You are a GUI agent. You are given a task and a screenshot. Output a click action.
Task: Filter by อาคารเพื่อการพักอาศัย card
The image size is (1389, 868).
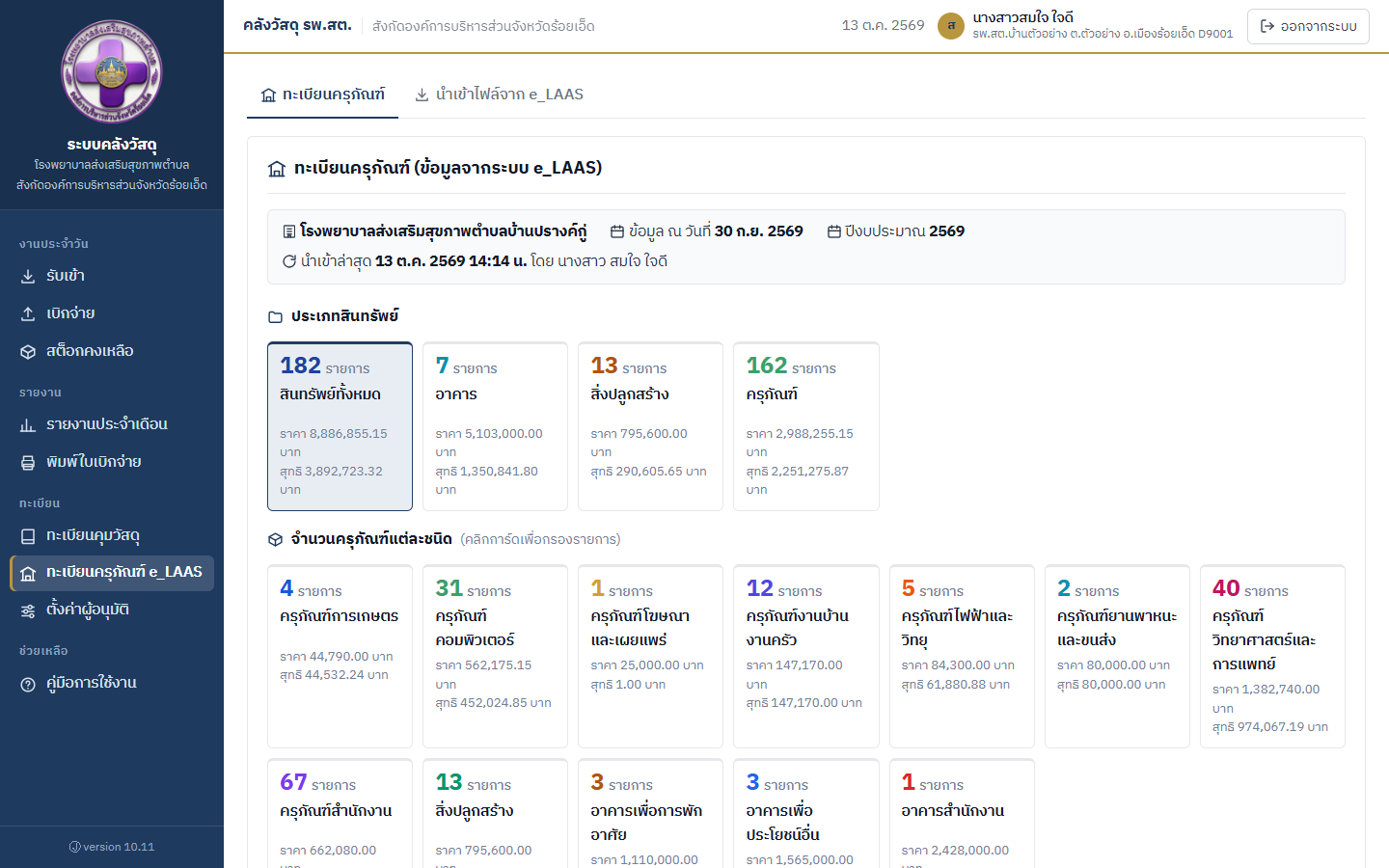[x=650, y=813]
